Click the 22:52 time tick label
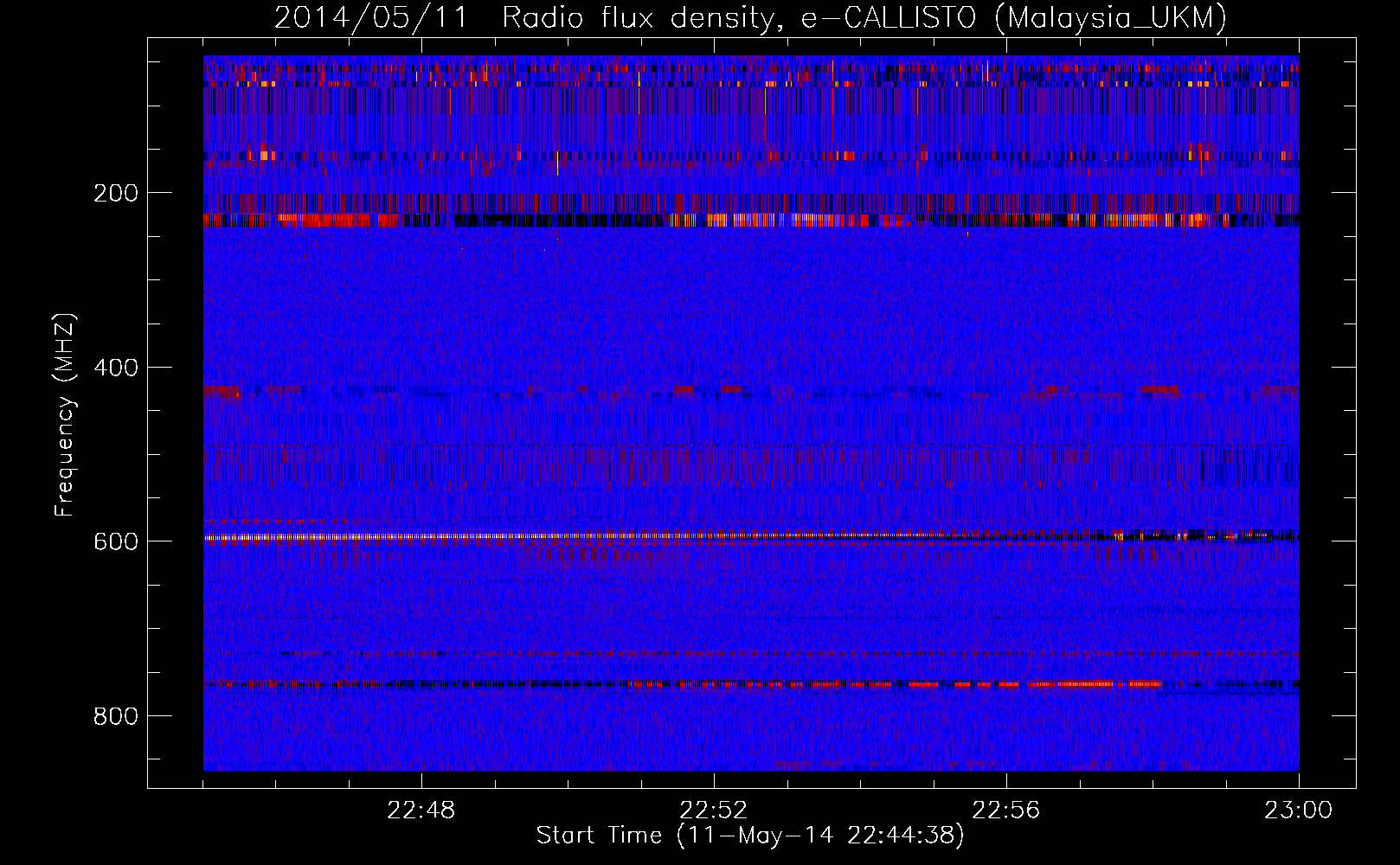Screen dimensions: 1400x865 pyautogui.click(x=714, y=811)
